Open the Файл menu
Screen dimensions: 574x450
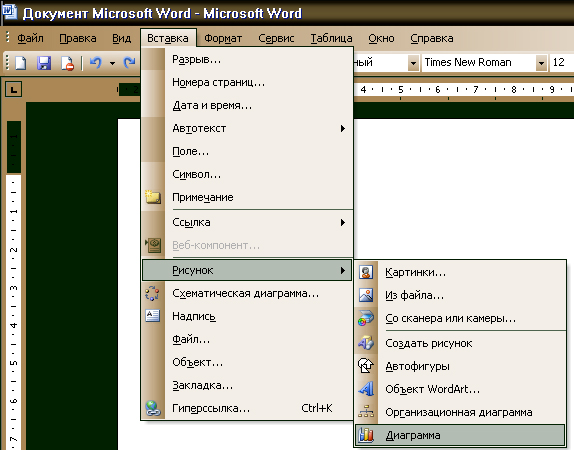tap(30, 38)
